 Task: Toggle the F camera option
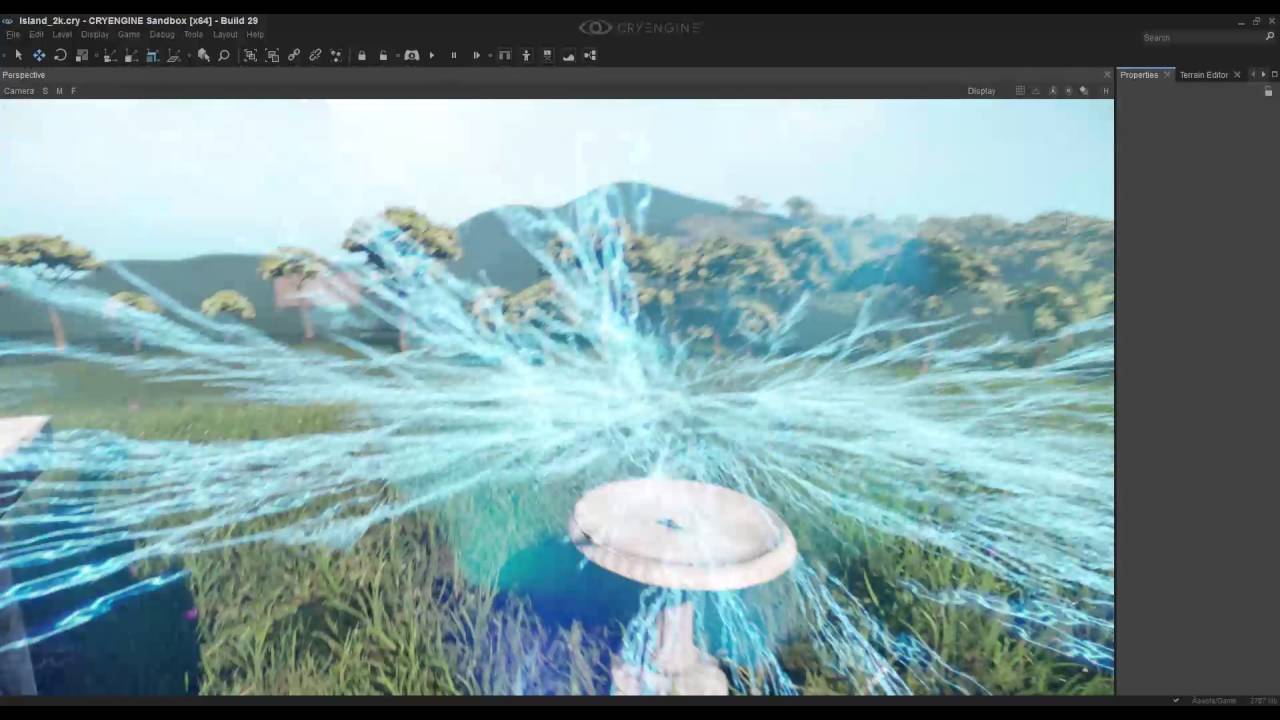[x=73, y=91]
